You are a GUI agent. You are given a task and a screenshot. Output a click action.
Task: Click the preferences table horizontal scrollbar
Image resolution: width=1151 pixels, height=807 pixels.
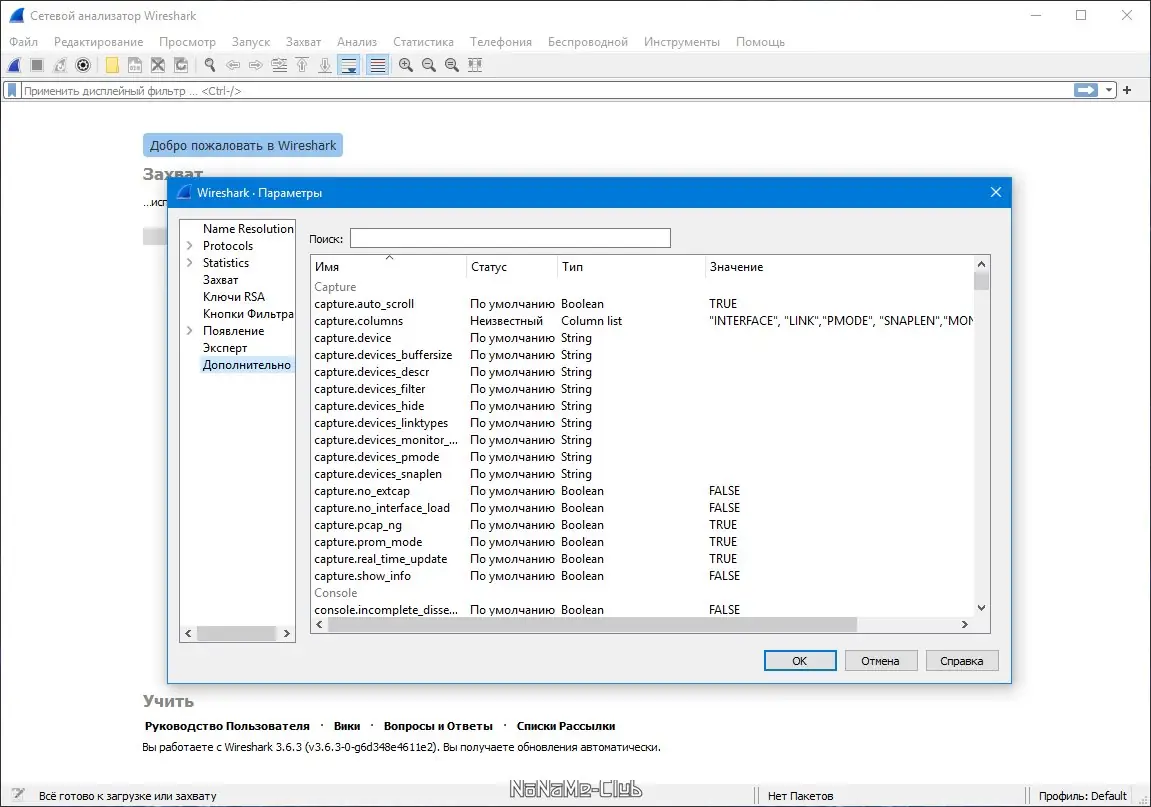(x=592, y=624)
